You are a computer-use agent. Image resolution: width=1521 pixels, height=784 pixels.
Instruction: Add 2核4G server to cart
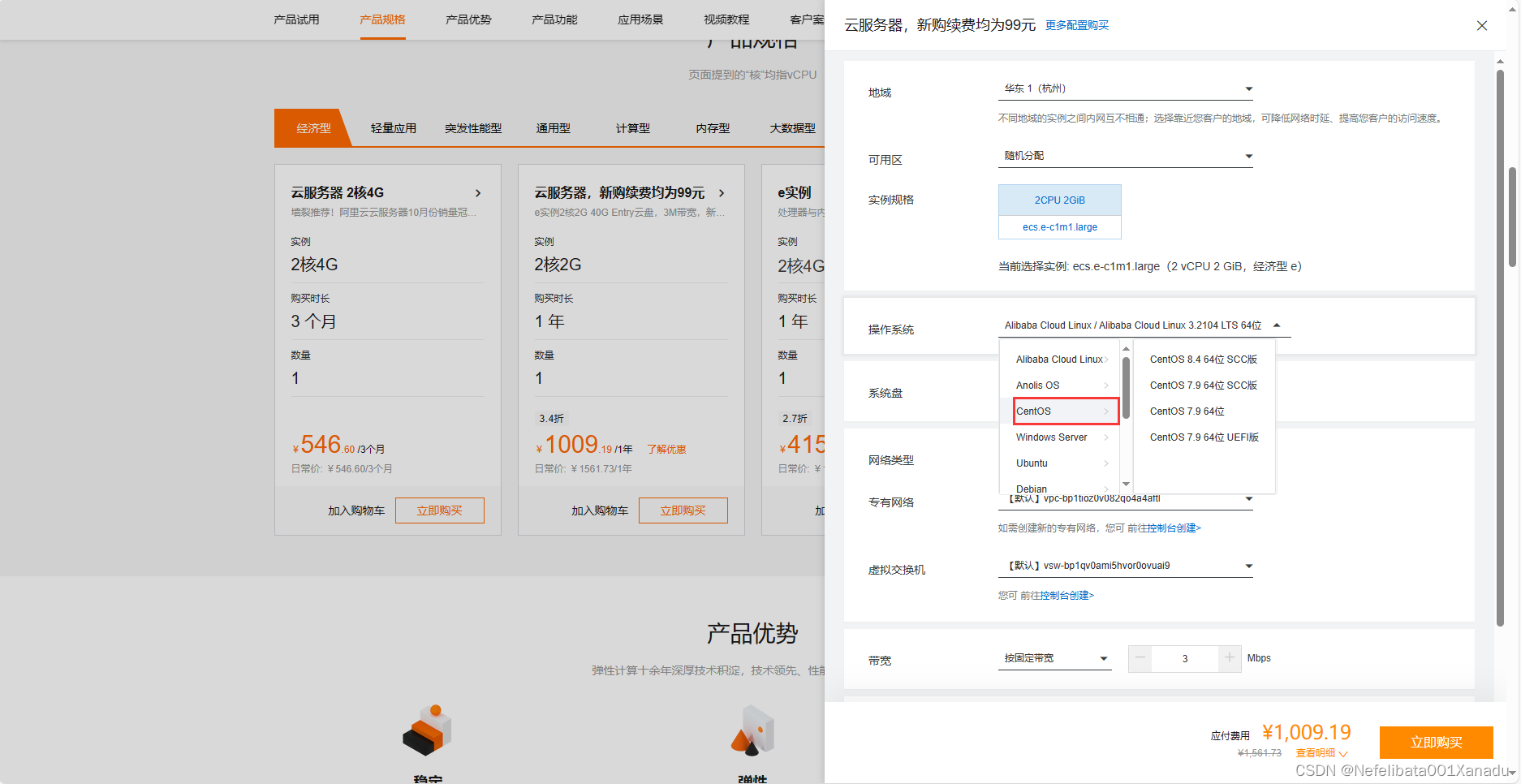(x=356, y=510)
